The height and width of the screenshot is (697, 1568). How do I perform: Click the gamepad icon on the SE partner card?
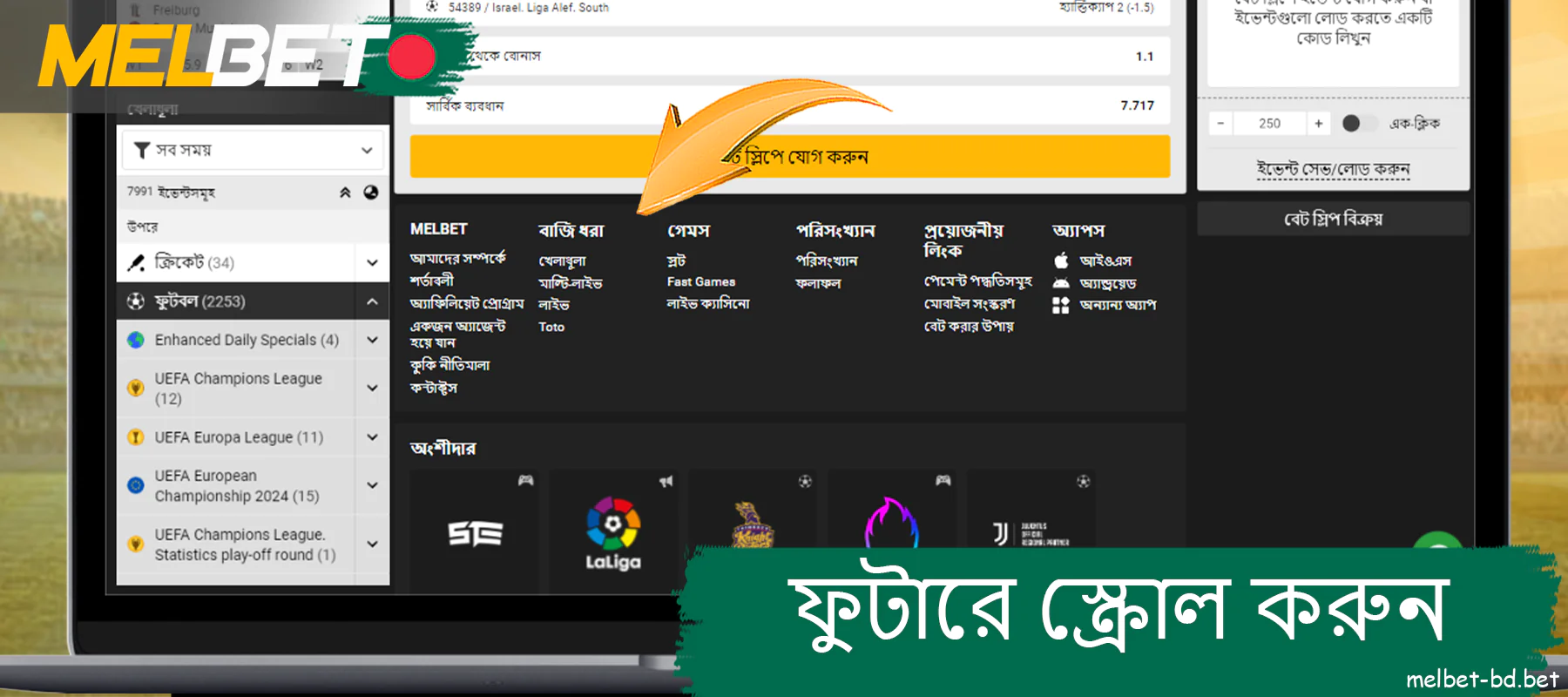525,480
